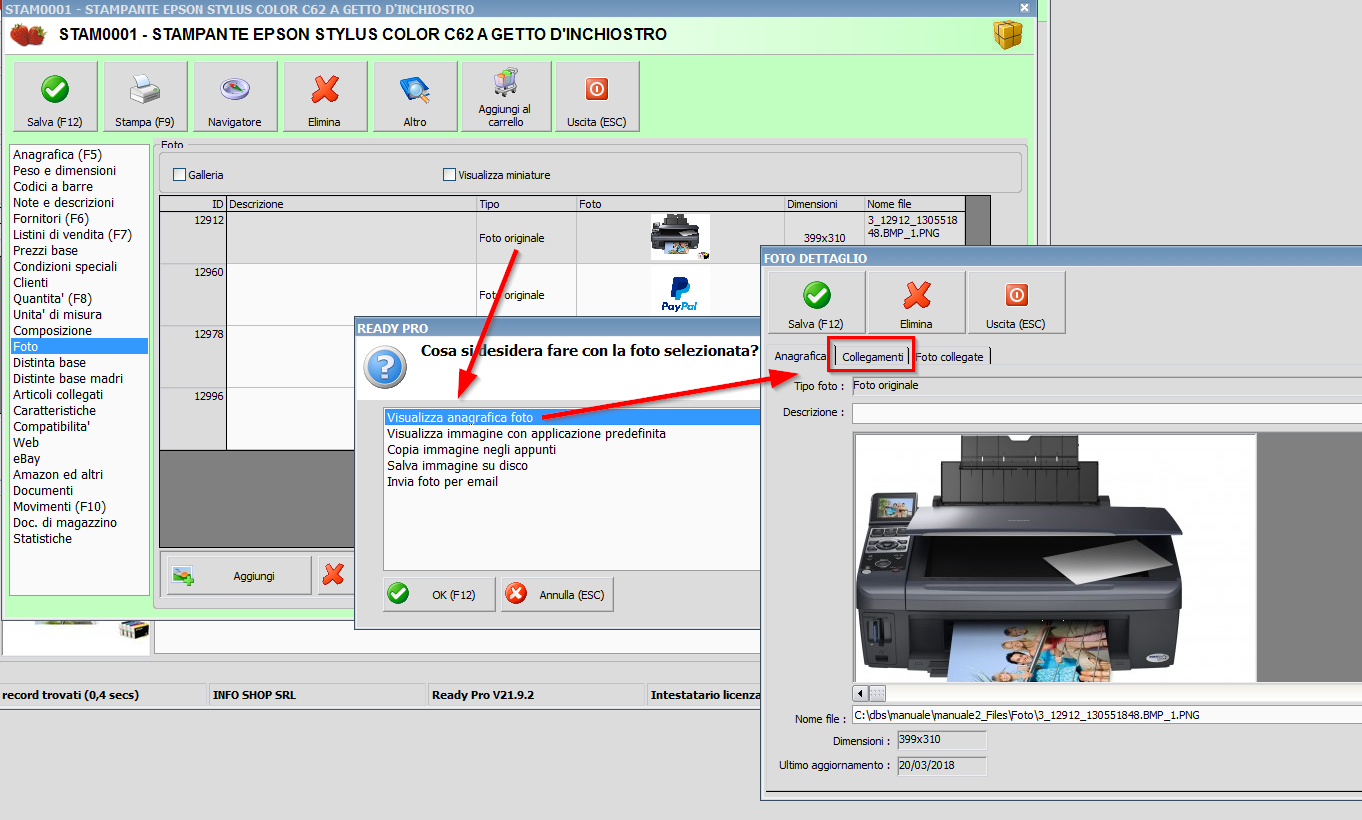
Task: Open Composizione section
Action: 79,331
